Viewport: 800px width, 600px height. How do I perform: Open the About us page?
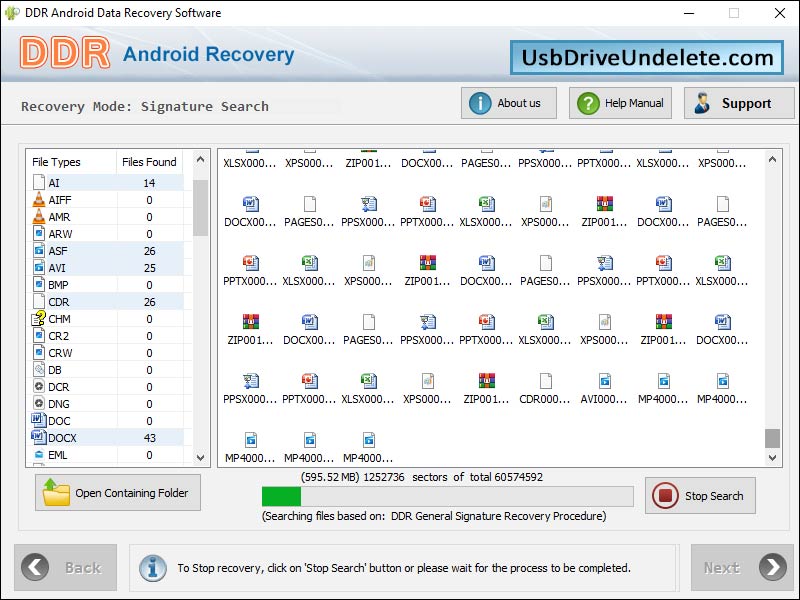[x=509, y=103]
